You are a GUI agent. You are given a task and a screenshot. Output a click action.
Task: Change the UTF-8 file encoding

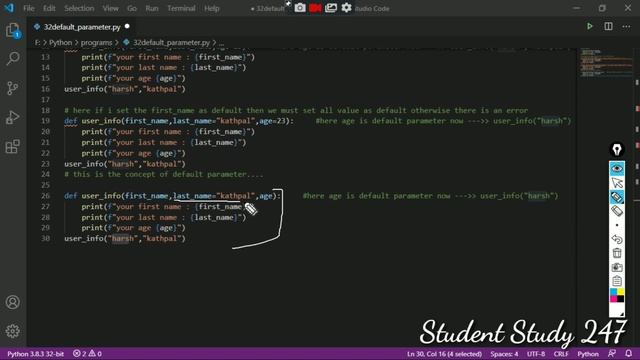coord(536,354)
